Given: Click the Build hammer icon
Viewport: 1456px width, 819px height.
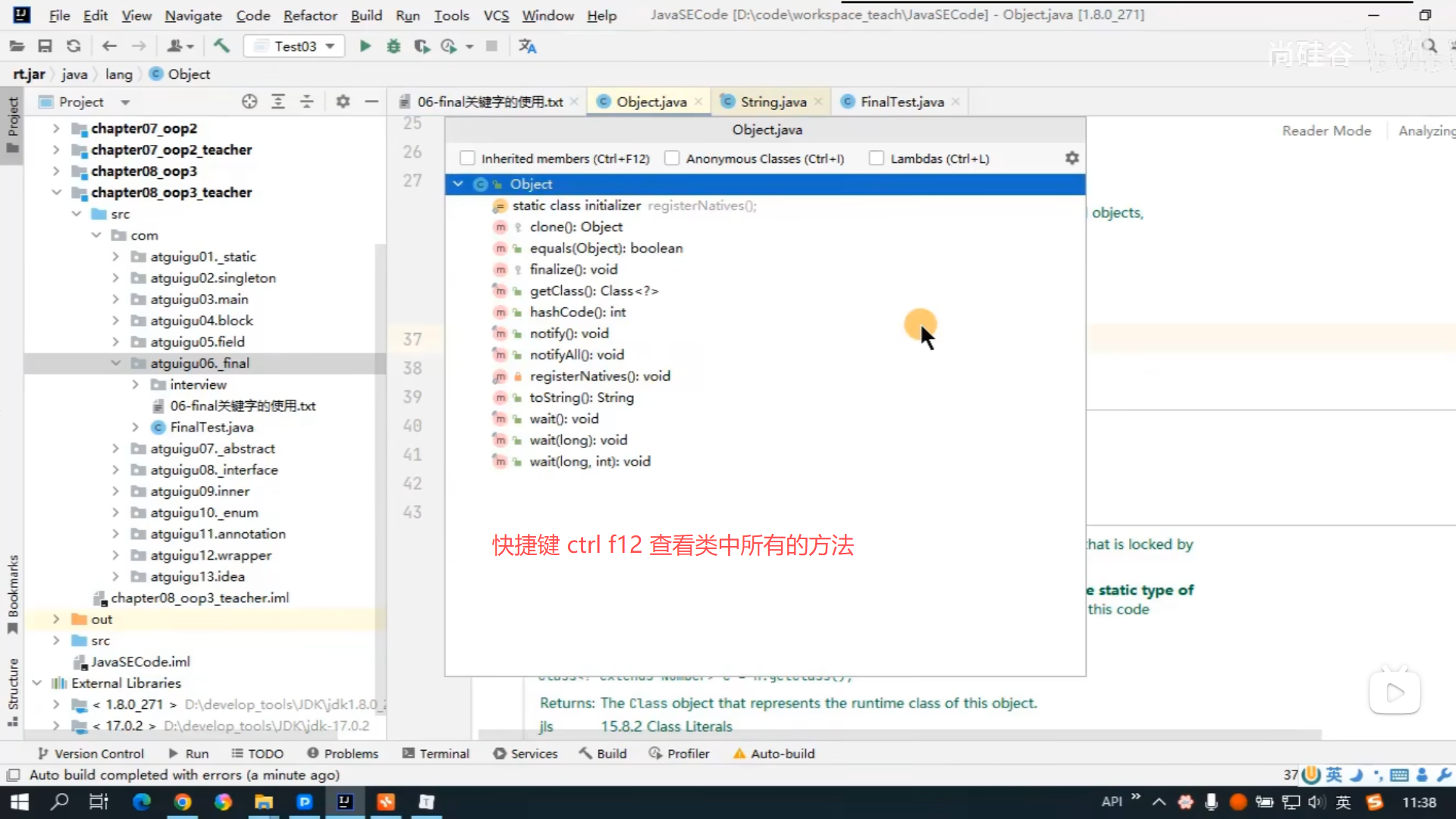Looking at the screenshot, I should click(x=221, y=46).
